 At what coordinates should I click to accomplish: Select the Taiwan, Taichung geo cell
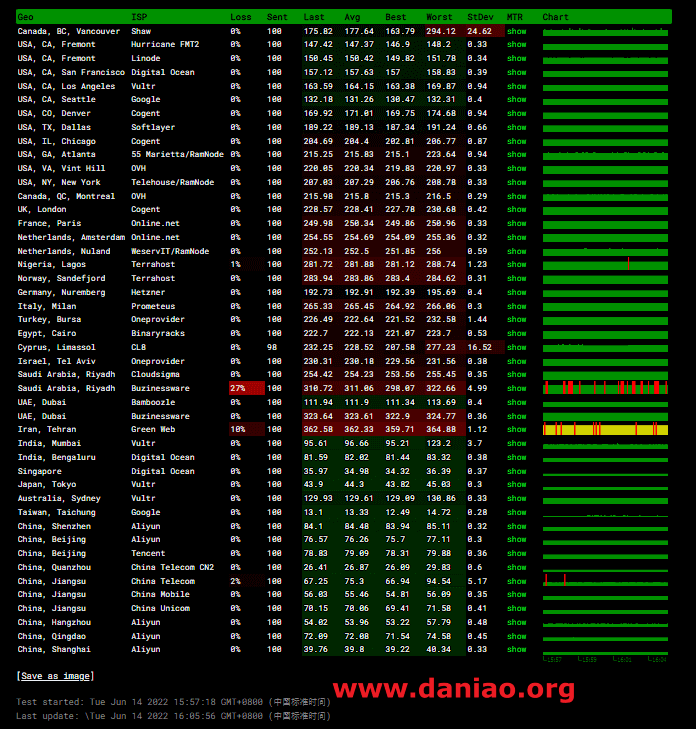click(57, 512)
